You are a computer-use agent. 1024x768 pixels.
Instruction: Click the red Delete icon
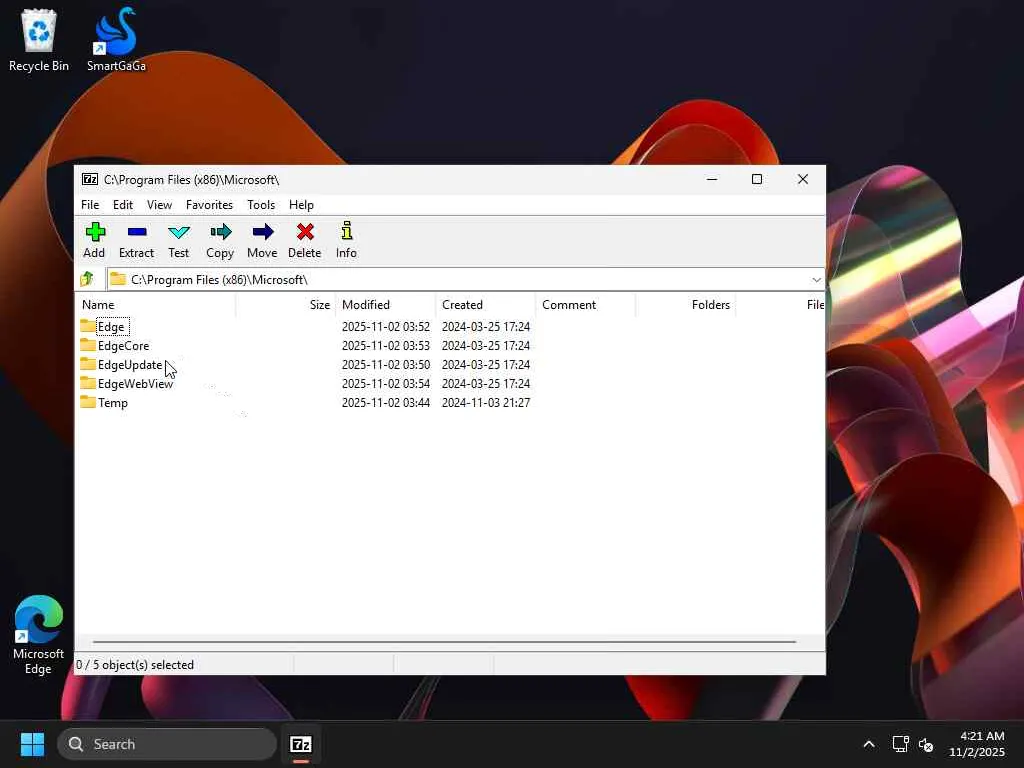click(305, 232)
